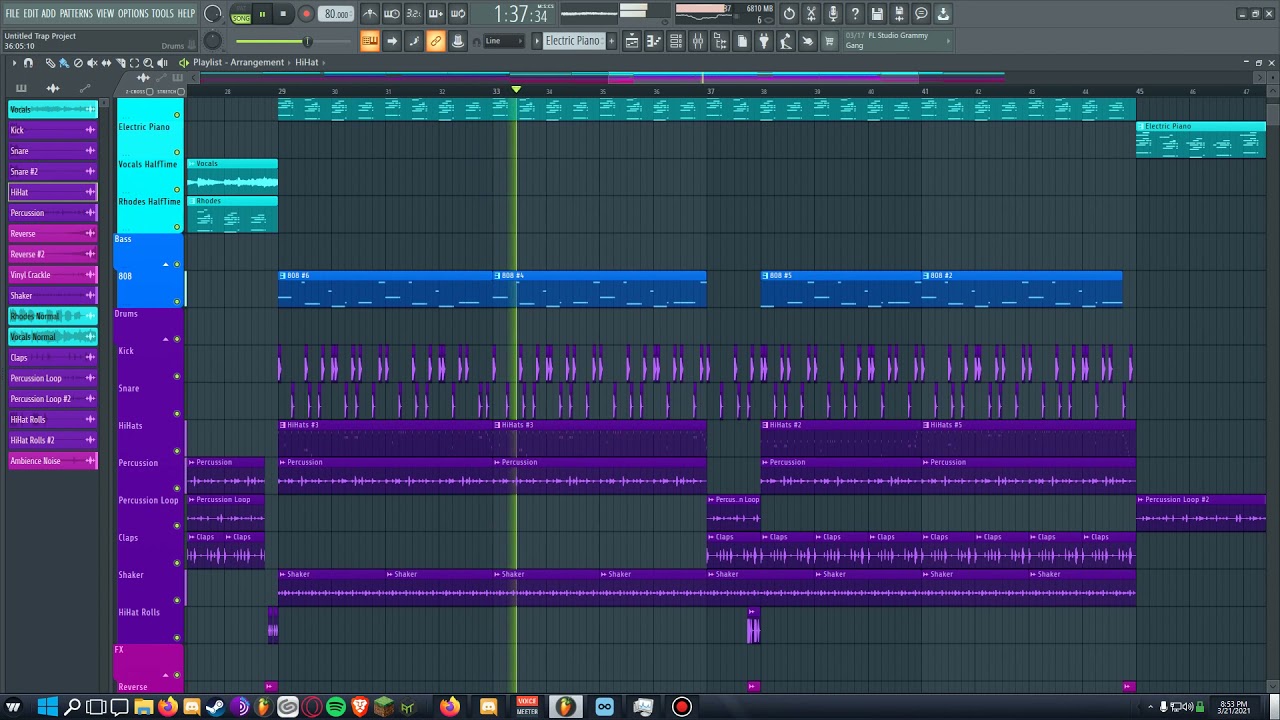Toggle wait-for-input-to-start-playing icon
1280x720 pixels.
[x=392, y=14]
